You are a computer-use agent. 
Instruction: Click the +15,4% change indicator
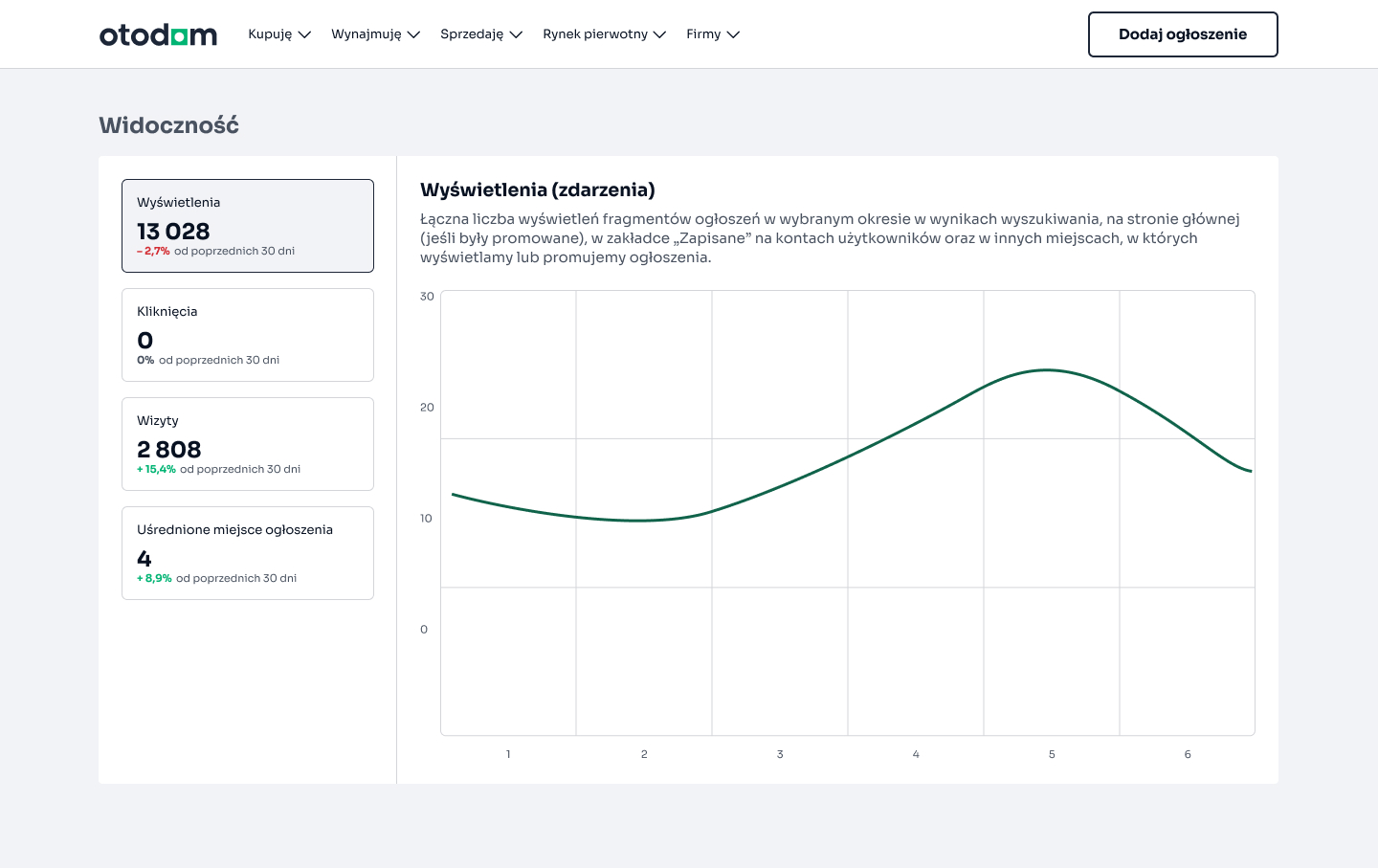click(x=156, y=469)
